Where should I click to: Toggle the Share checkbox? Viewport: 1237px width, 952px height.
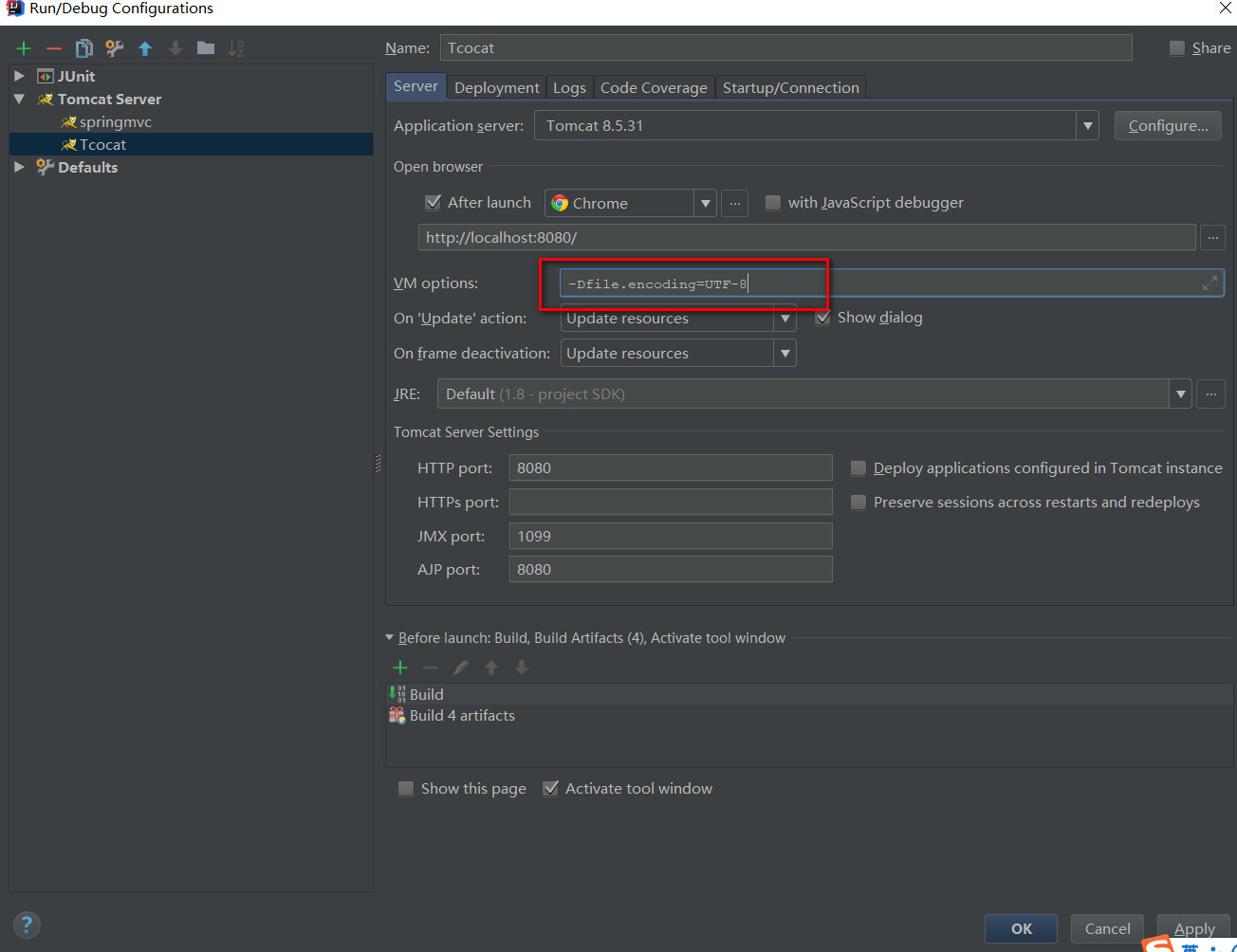pos(1177,48)
